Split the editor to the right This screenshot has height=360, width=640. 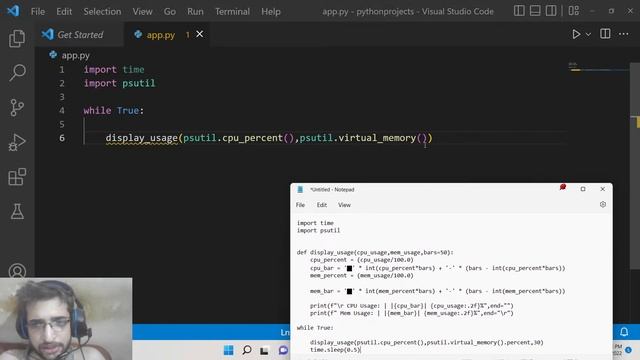tap(605, 34)
